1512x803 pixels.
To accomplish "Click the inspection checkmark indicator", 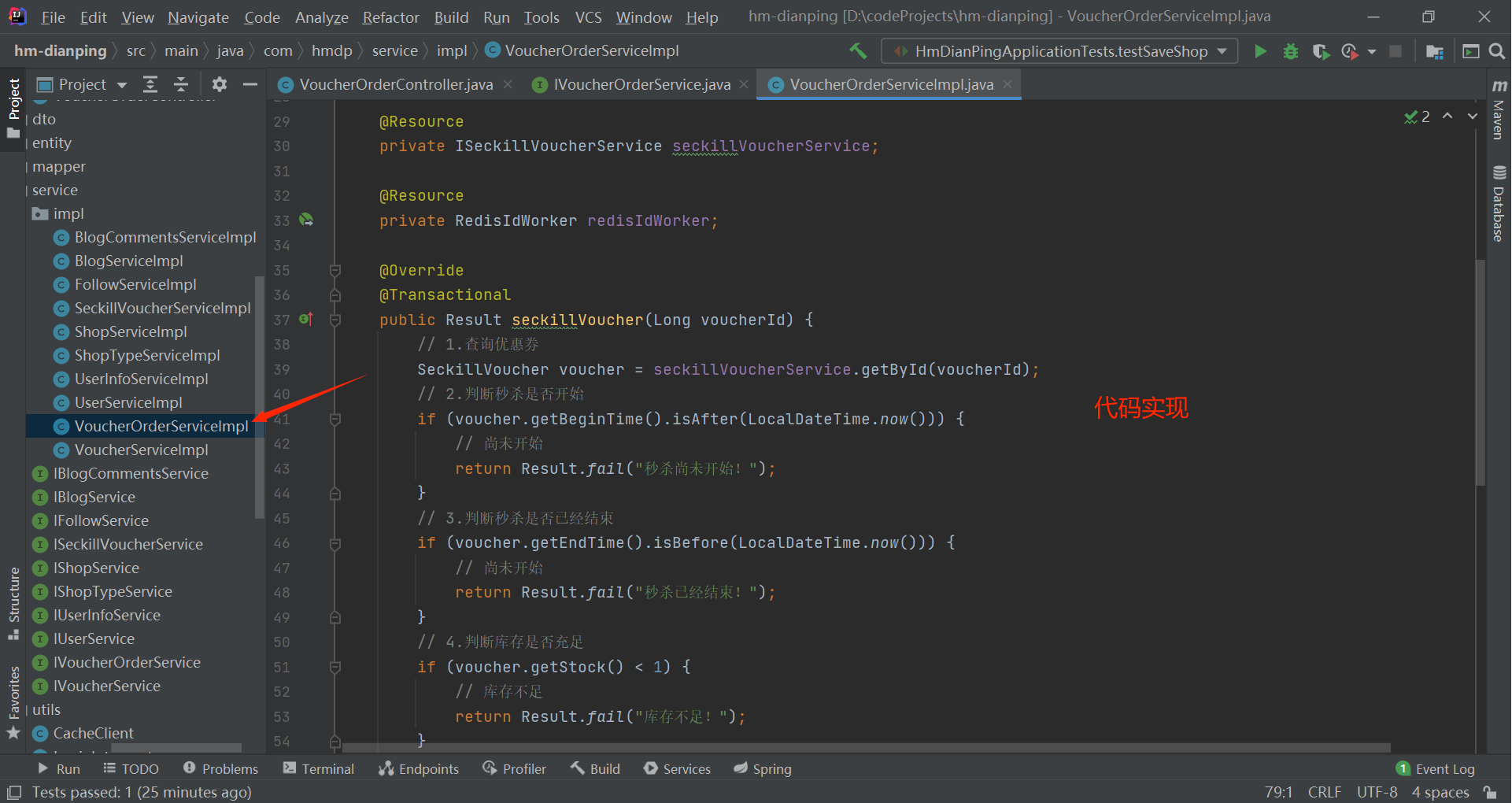I will (1417, 117).
